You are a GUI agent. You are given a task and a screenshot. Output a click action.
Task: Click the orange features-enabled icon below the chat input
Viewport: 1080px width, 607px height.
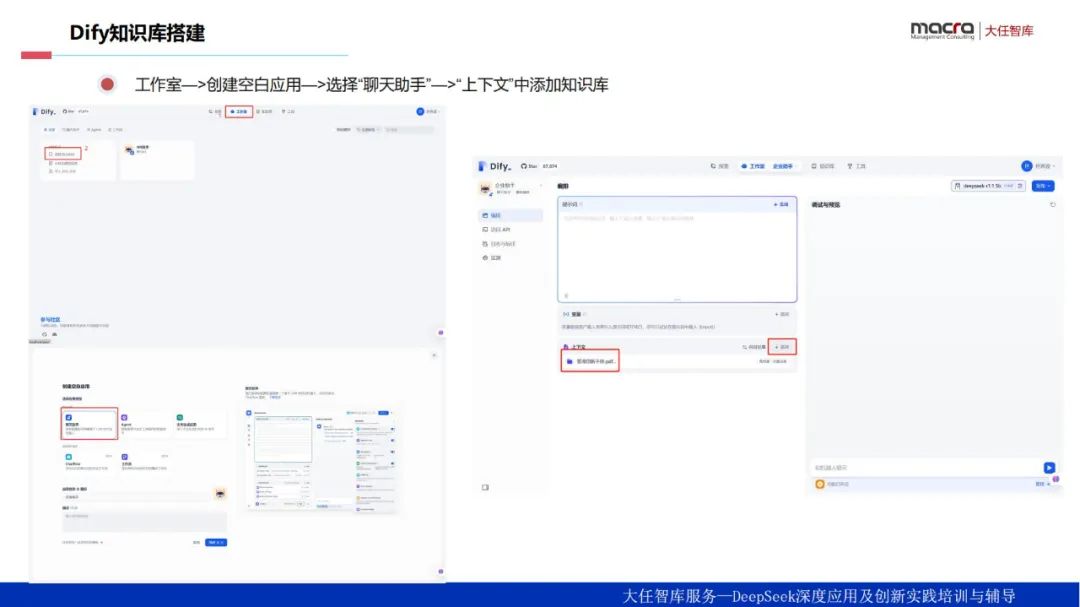[x=820, y=484]
